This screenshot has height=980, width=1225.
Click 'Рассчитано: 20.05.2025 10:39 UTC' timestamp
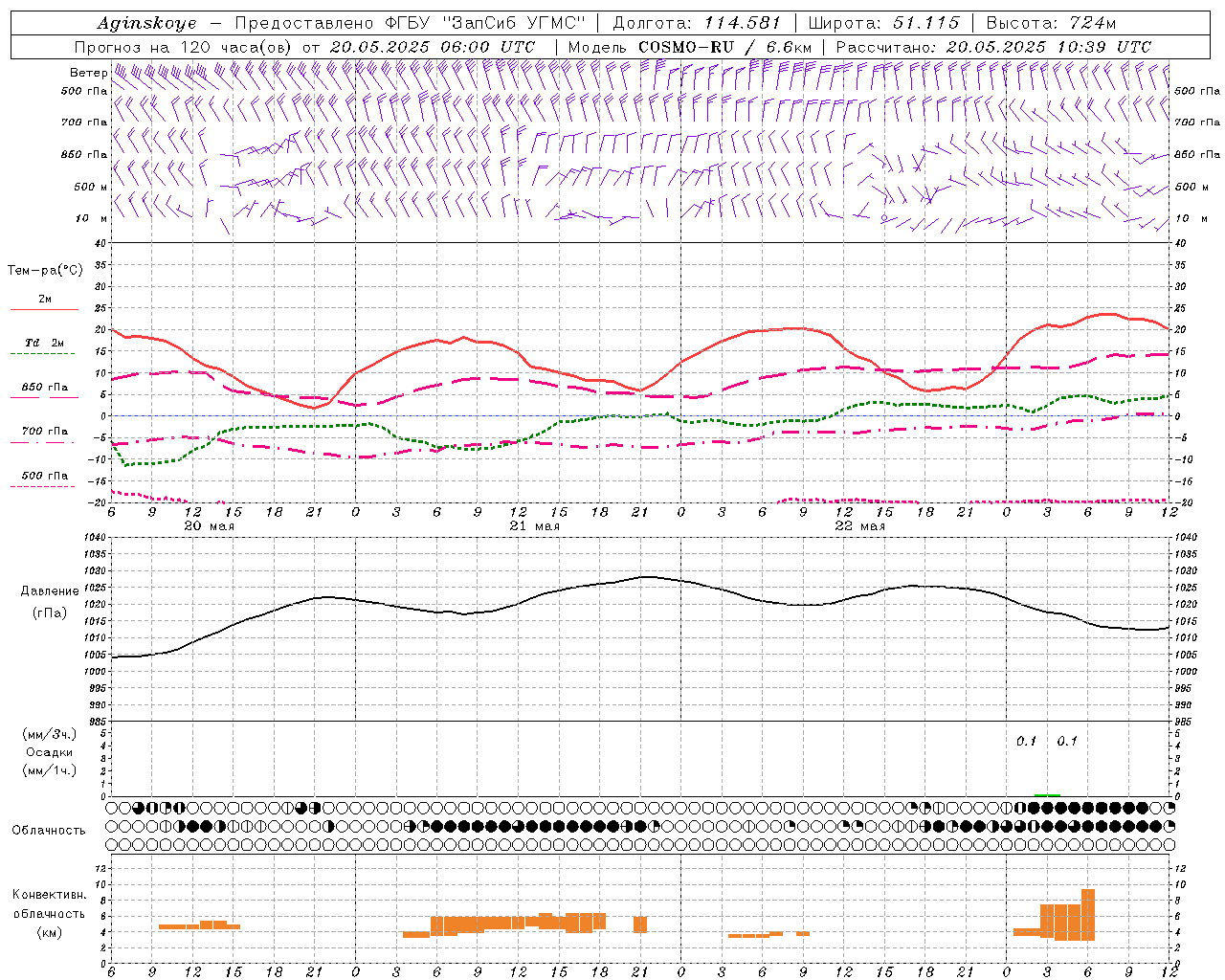(x=993, y=47)
